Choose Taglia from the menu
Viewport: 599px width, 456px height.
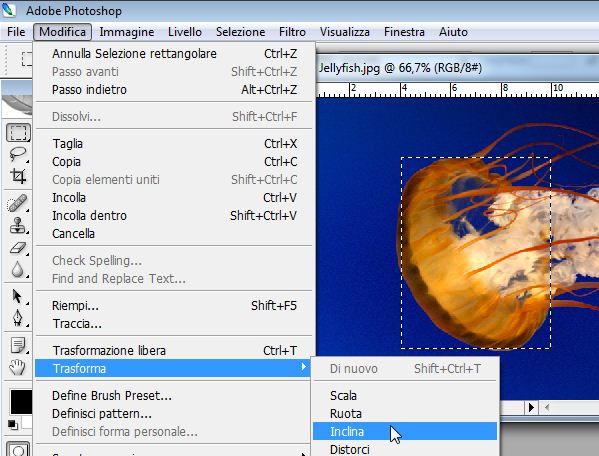pyautogui.click(x=174, y=144)
